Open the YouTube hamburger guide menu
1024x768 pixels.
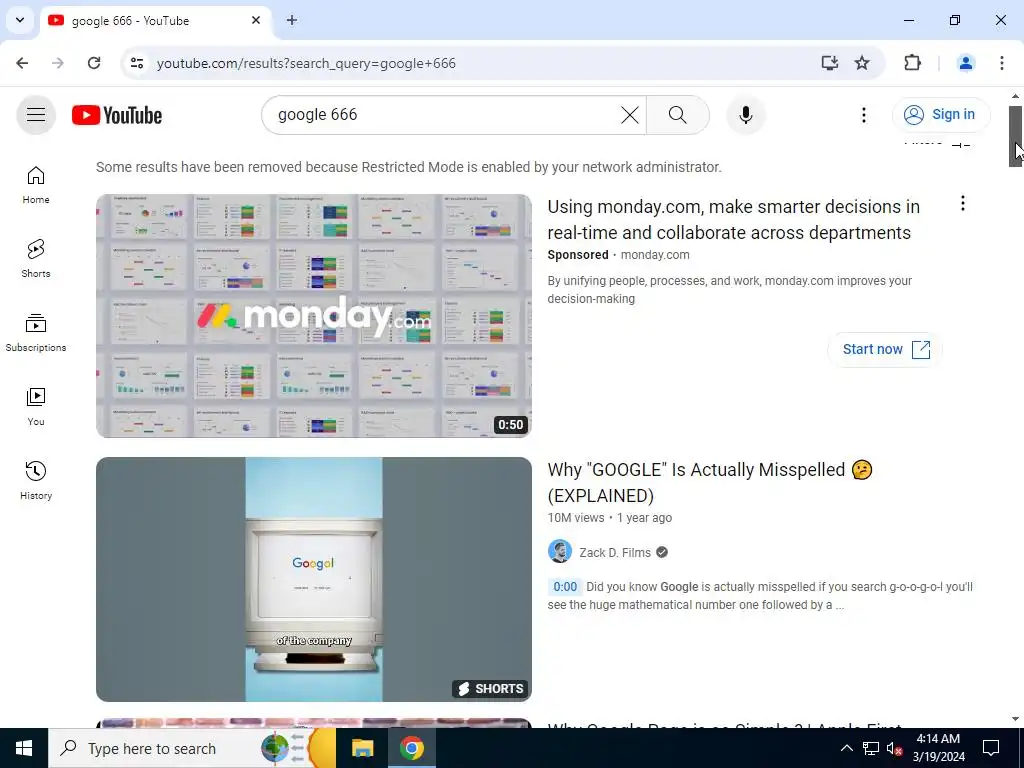tap(36, 115)
